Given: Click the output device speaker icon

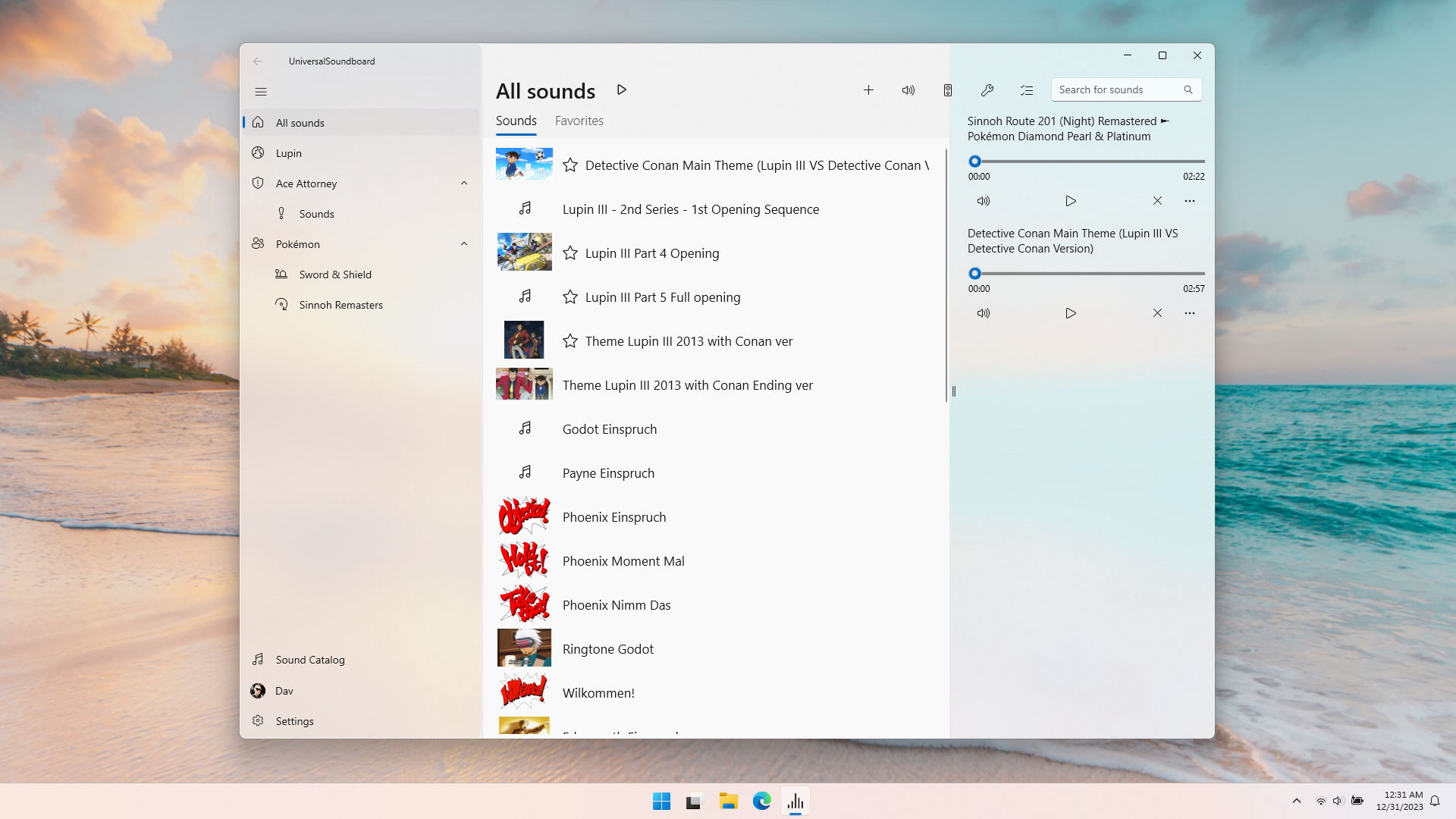Looking at the screenshot, I should 947,90.
